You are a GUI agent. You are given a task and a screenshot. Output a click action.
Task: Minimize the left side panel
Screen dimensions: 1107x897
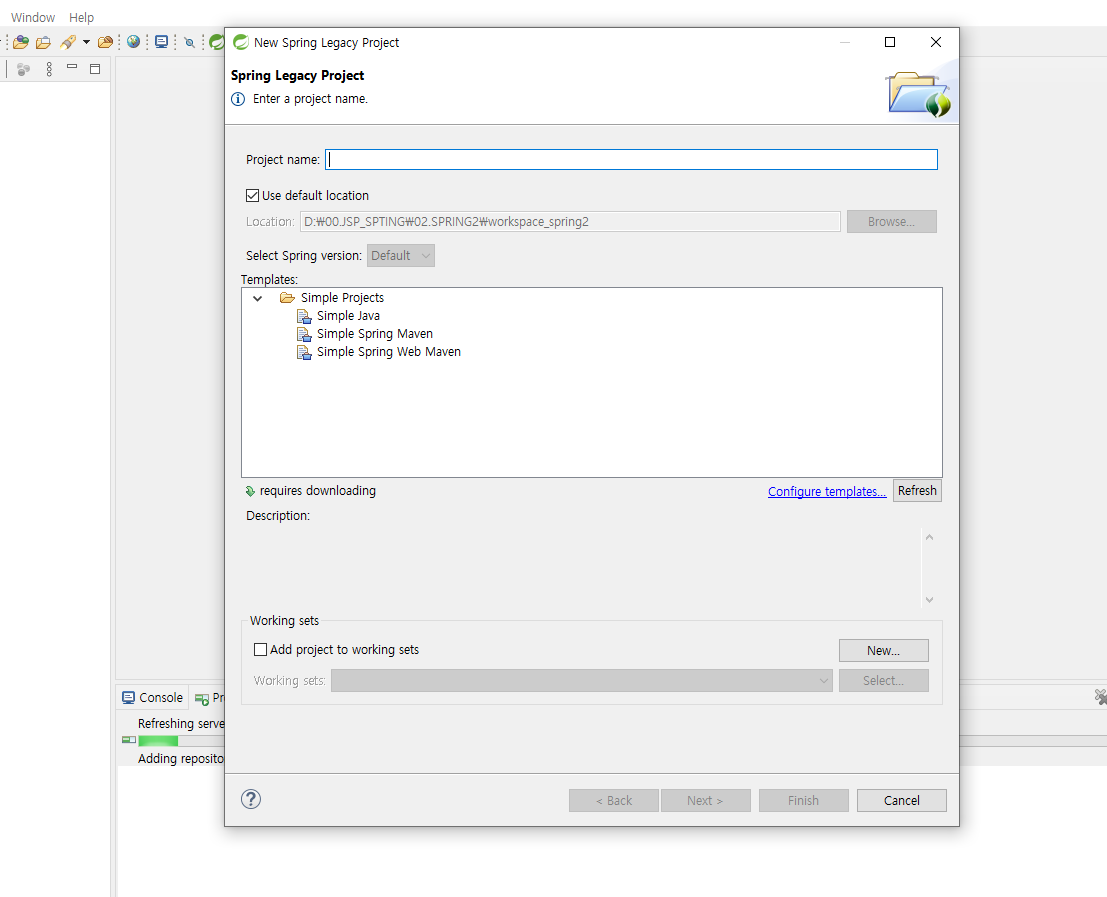tap(72, 66)
